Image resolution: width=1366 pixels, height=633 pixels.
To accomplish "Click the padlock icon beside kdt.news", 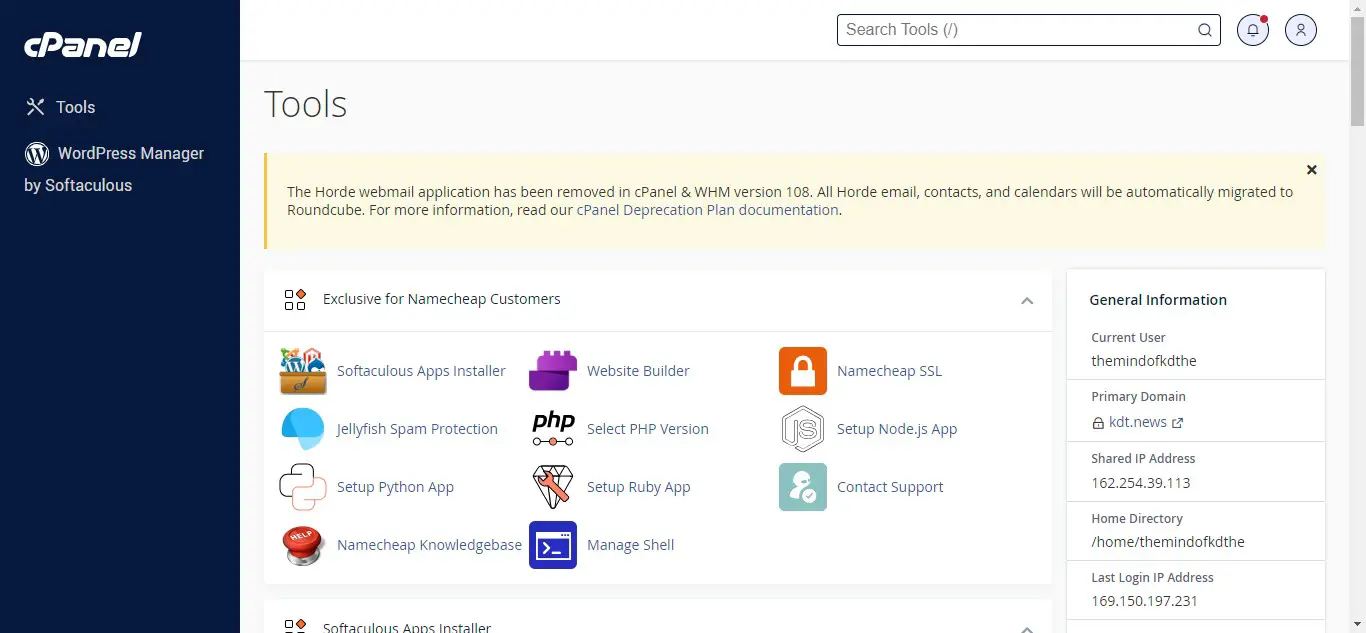I will [1098, 423].
